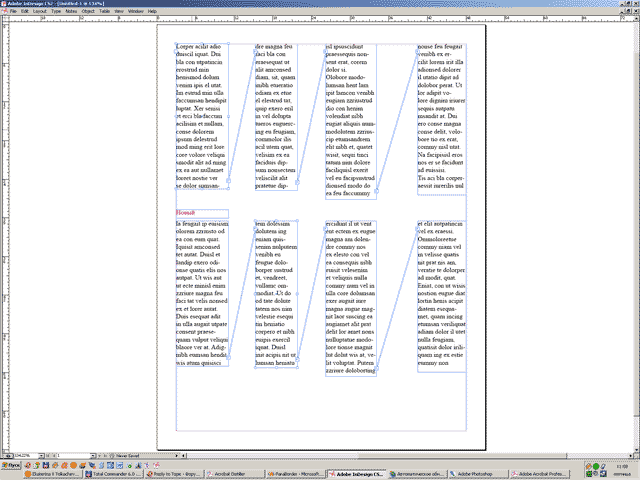The image size is (640, 480).
Task: Switch to Reply to Topic browser taskbar button
Action: pos(174,474)
